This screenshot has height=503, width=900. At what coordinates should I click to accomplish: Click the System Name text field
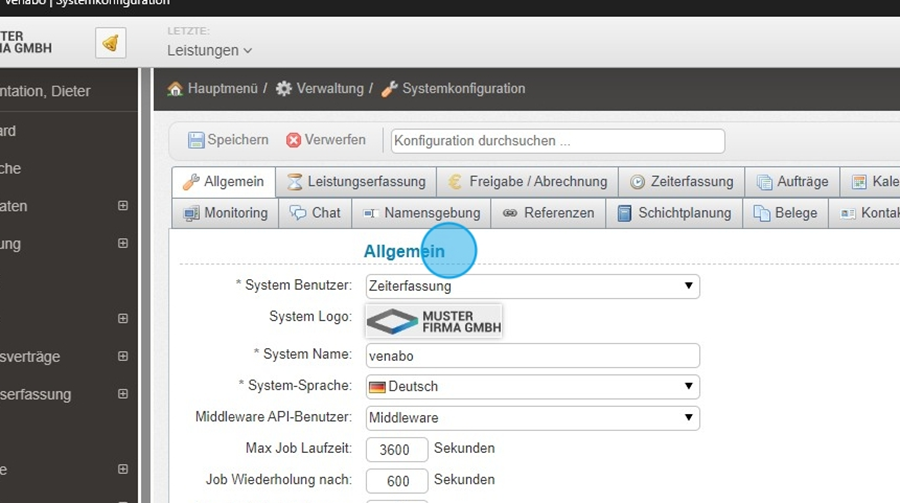532,355
